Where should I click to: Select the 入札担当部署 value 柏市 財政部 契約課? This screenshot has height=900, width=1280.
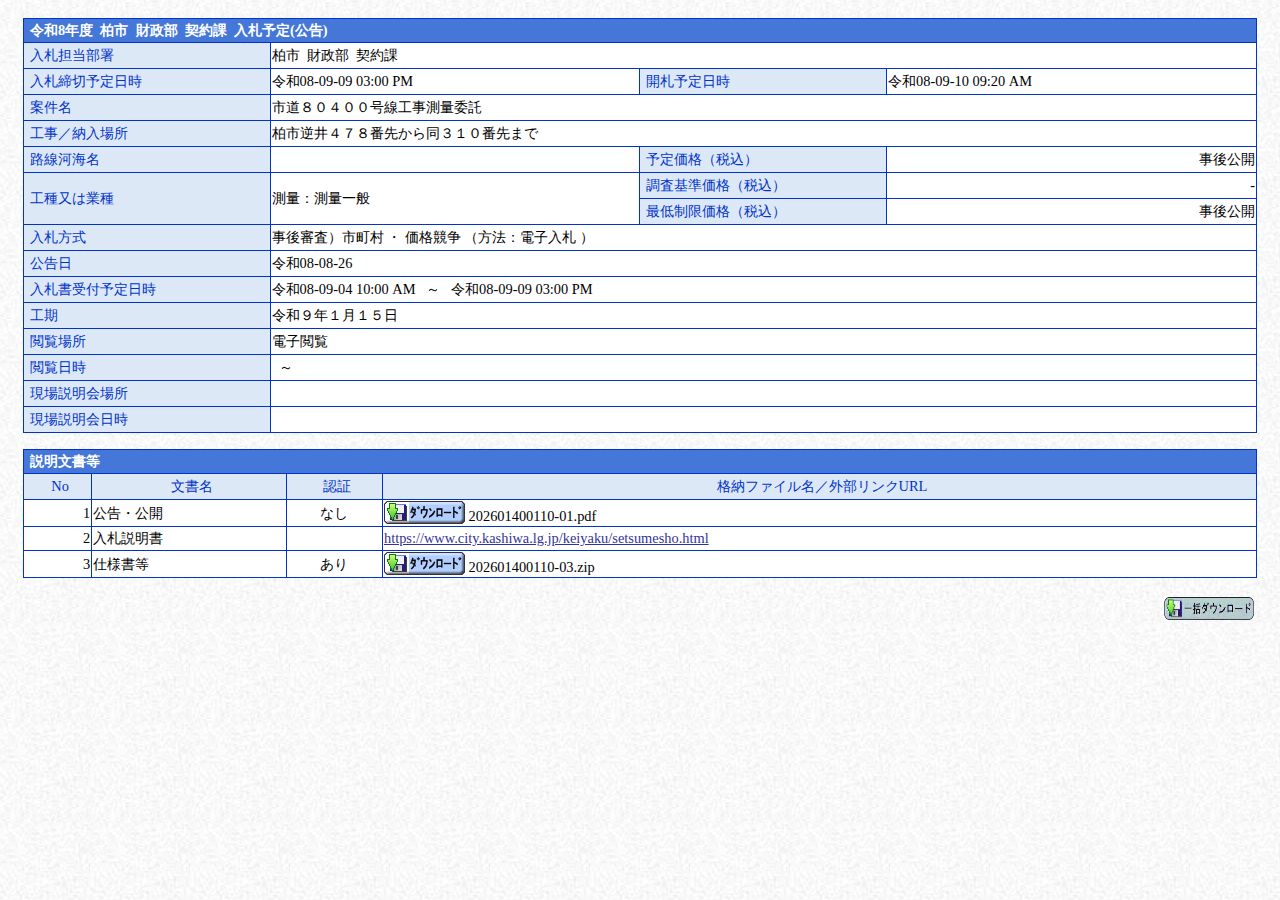[335, 55]
